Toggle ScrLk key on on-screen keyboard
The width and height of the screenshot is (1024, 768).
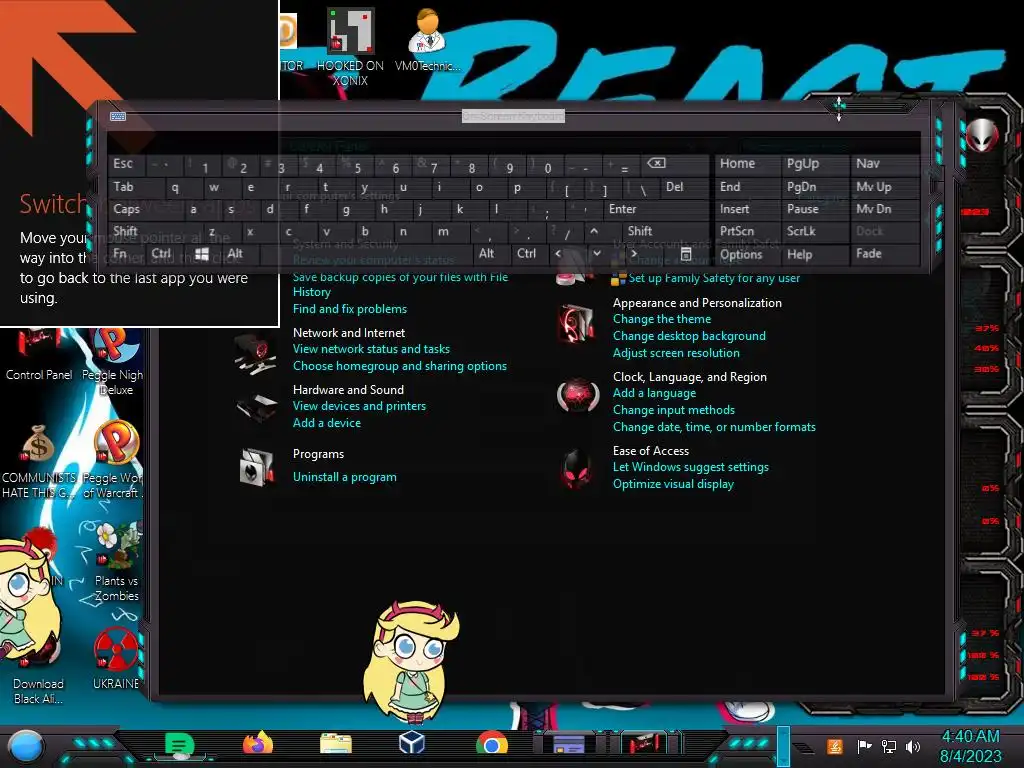click(x=814, y=231)
